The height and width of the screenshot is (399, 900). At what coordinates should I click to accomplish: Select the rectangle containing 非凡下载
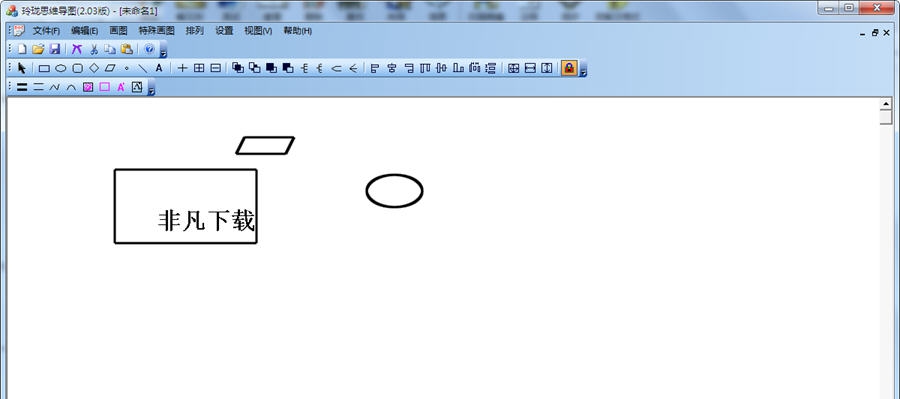click(185, 206)
